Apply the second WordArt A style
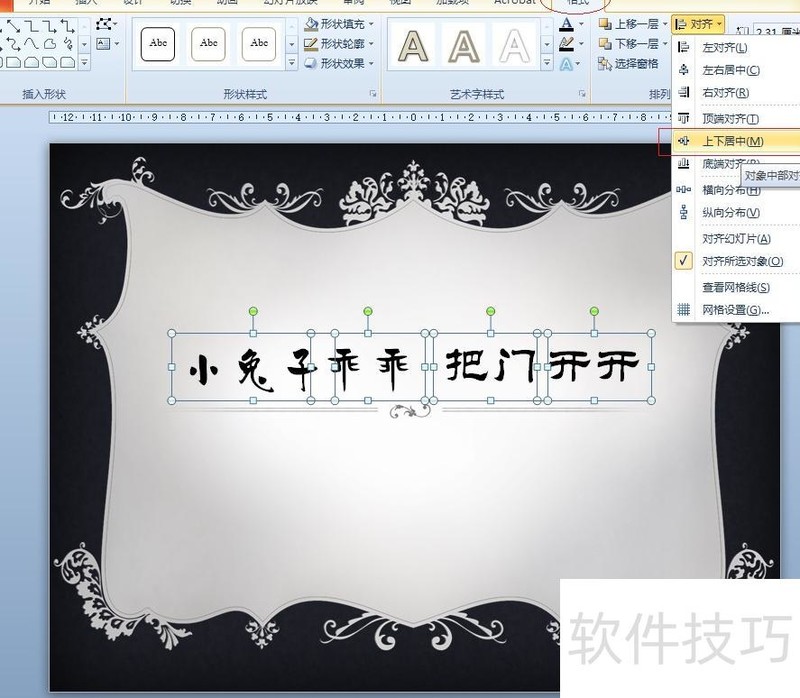Screen dimensions: 800x698 (x=463, y=46)
